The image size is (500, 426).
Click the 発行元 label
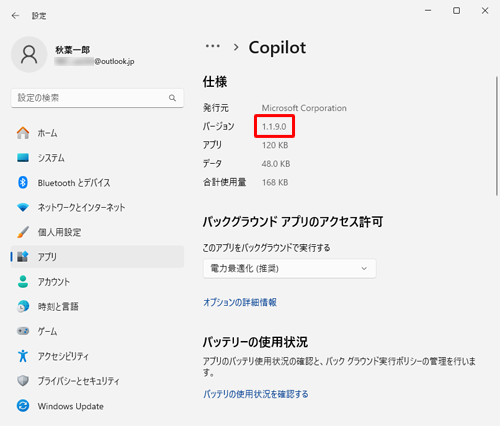pyautogui.click(x=216, y=108)
